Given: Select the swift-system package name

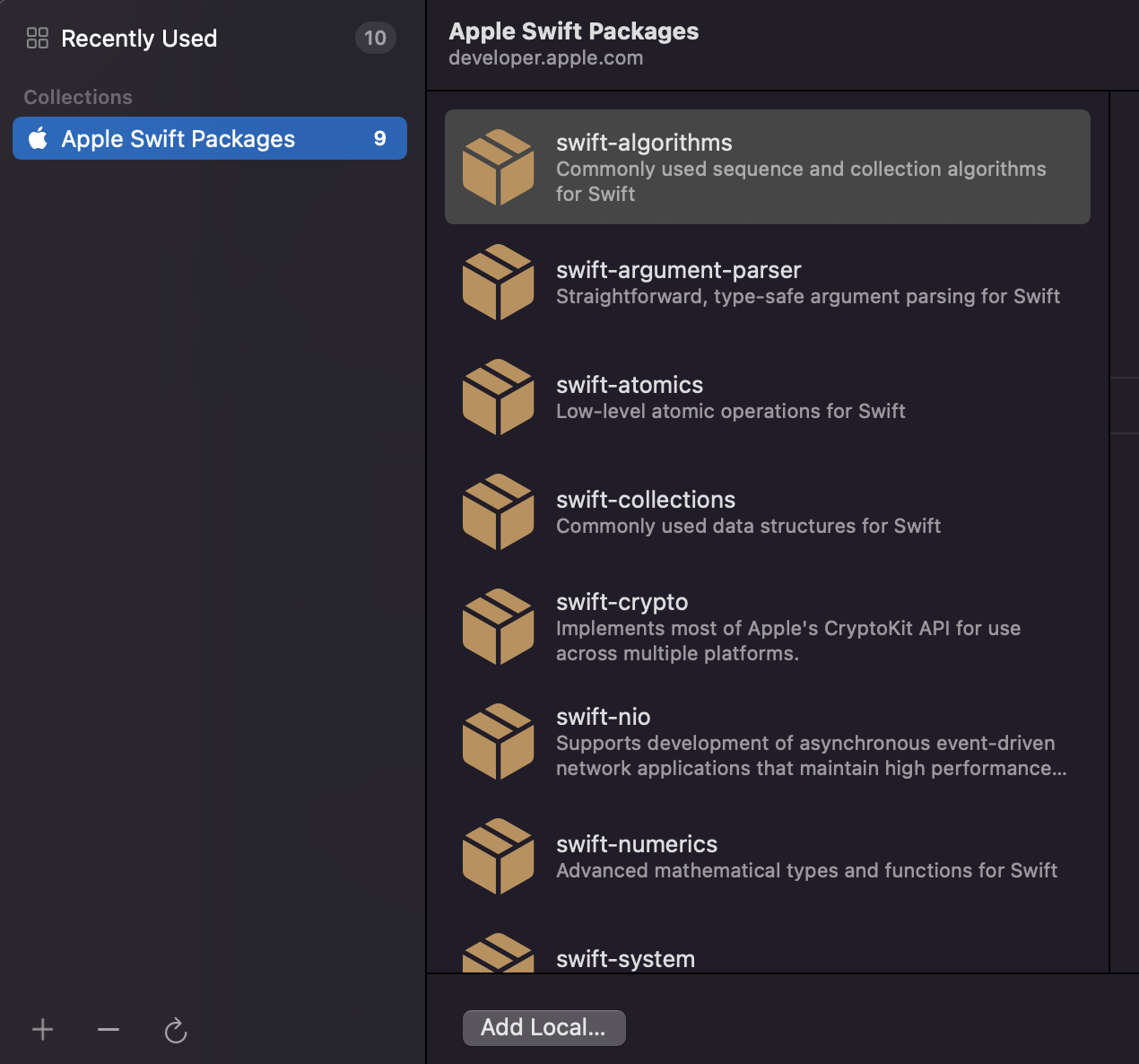Looking at the screenshot, I should click(x=625, y=959).
